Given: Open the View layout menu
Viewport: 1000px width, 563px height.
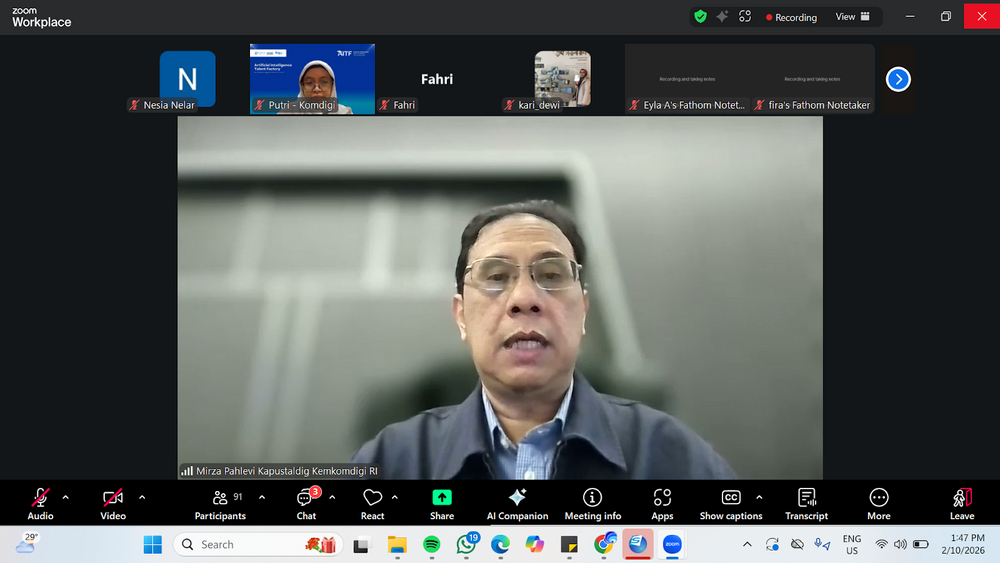Looking at the screenshot, I should click(x=852, y=16).
